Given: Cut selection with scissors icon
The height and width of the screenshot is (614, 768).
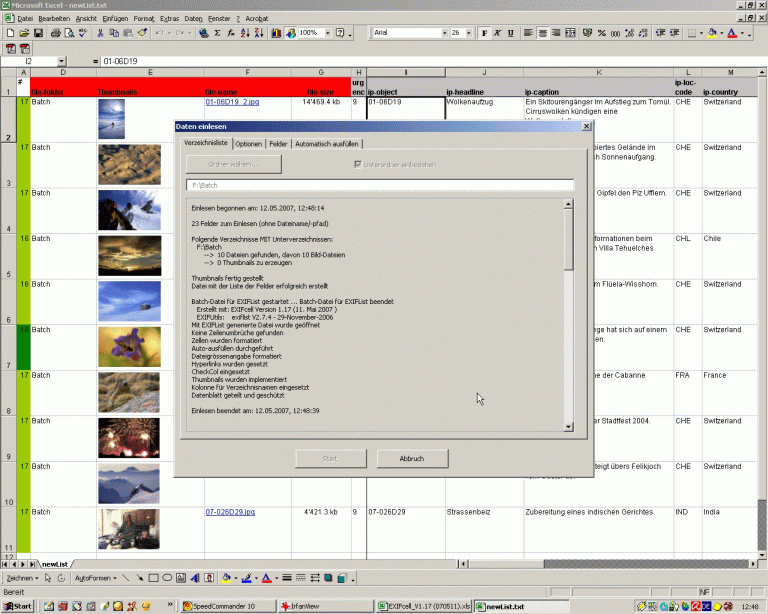Looking at the screenshot, I should (100, 33).
